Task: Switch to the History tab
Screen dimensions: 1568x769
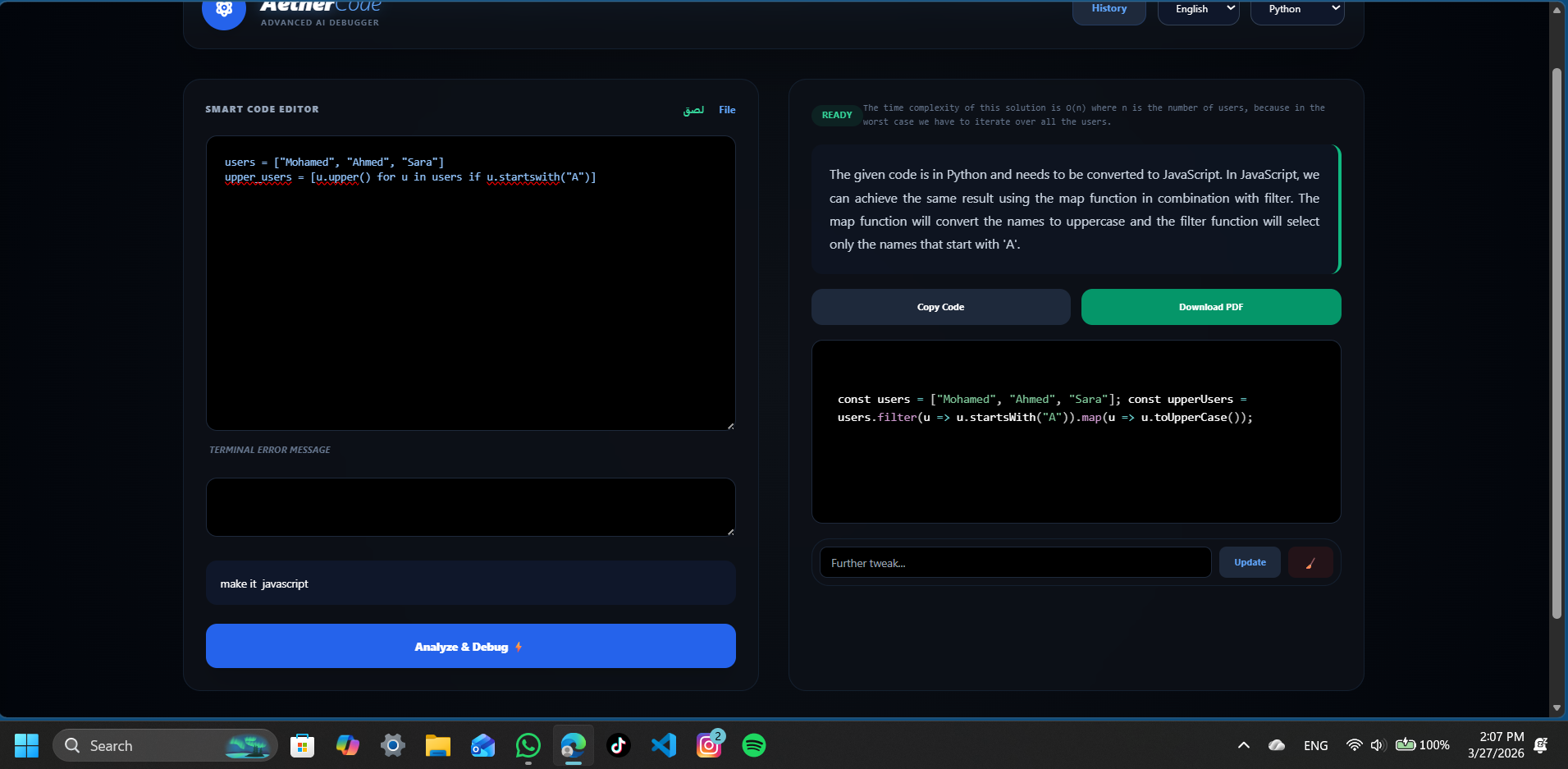Action: [x=1109, y=8]
